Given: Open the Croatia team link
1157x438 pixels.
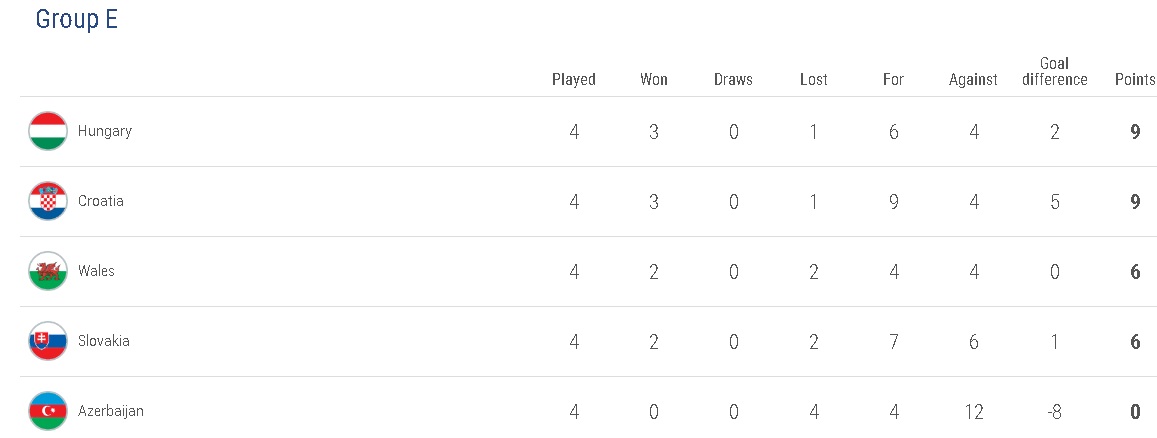Looking at the screenshot, I should [101, 201].
